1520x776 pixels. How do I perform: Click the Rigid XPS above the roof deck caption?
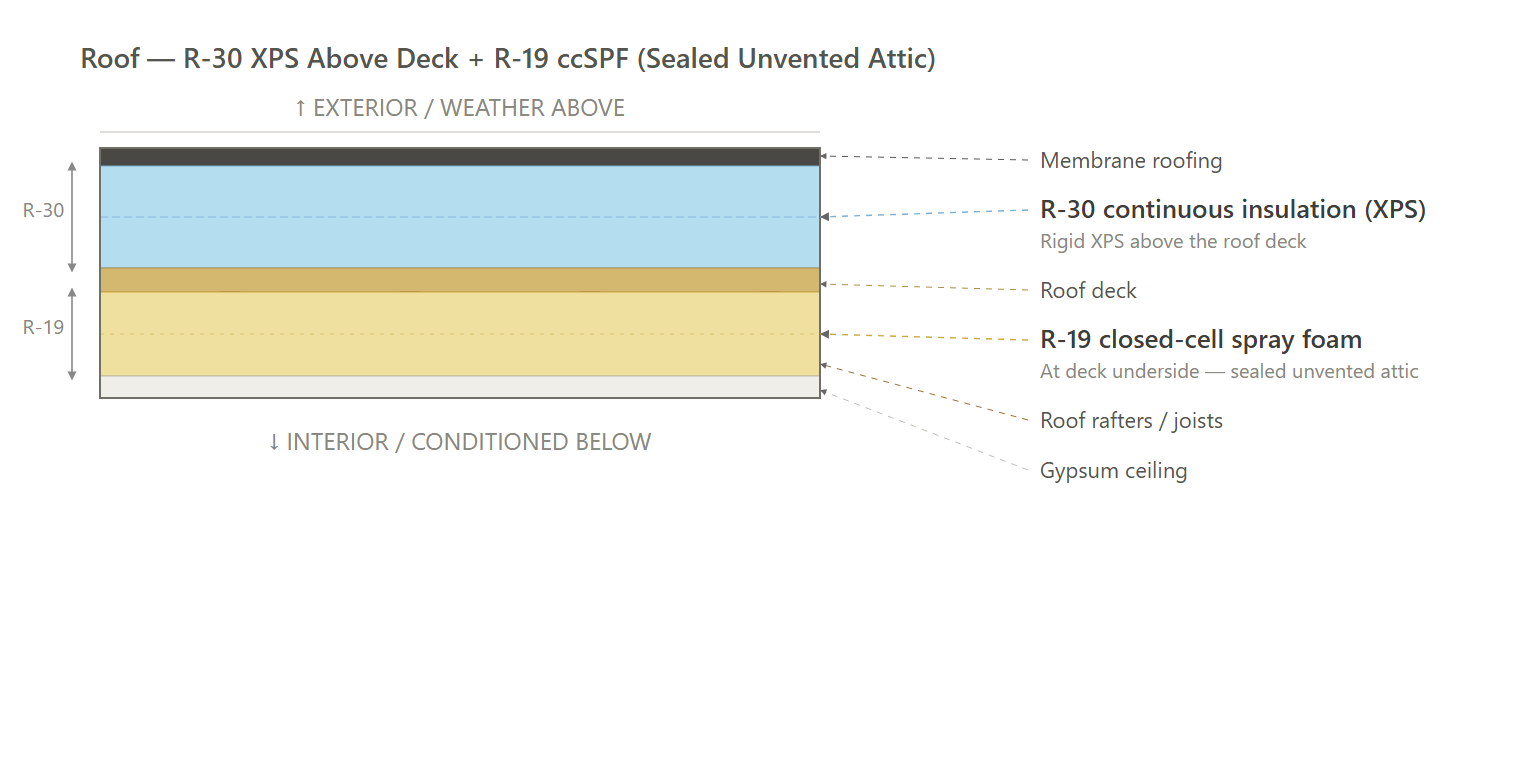pos(1173,241)
